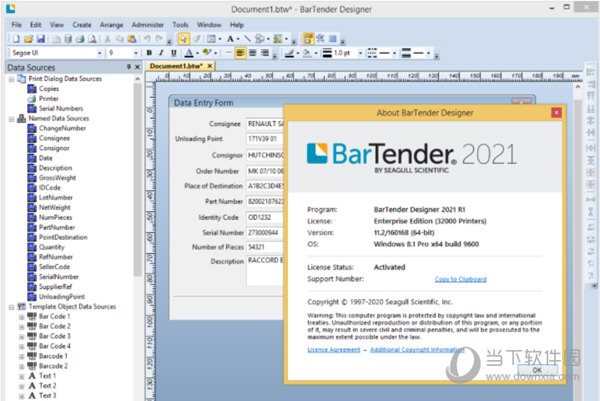Click the Cut scissors icon
This screenshot has height=401, width=600.
[108, 39]
